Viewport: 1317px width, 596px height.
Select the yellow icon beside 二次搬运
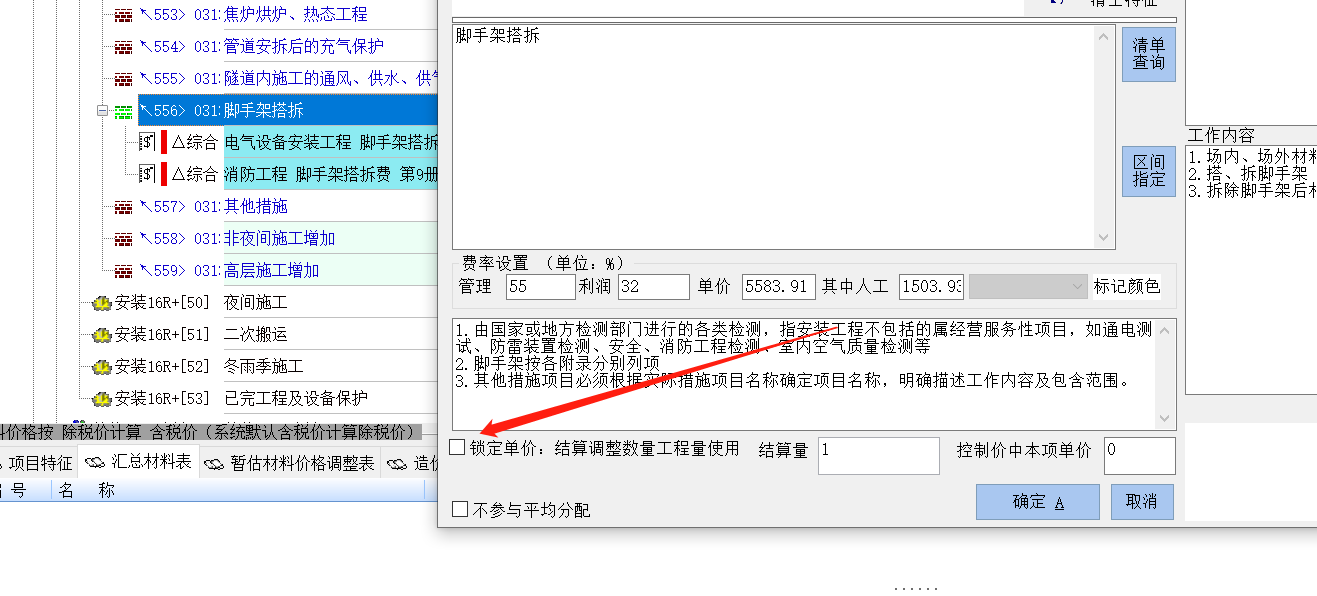point(102,334)
